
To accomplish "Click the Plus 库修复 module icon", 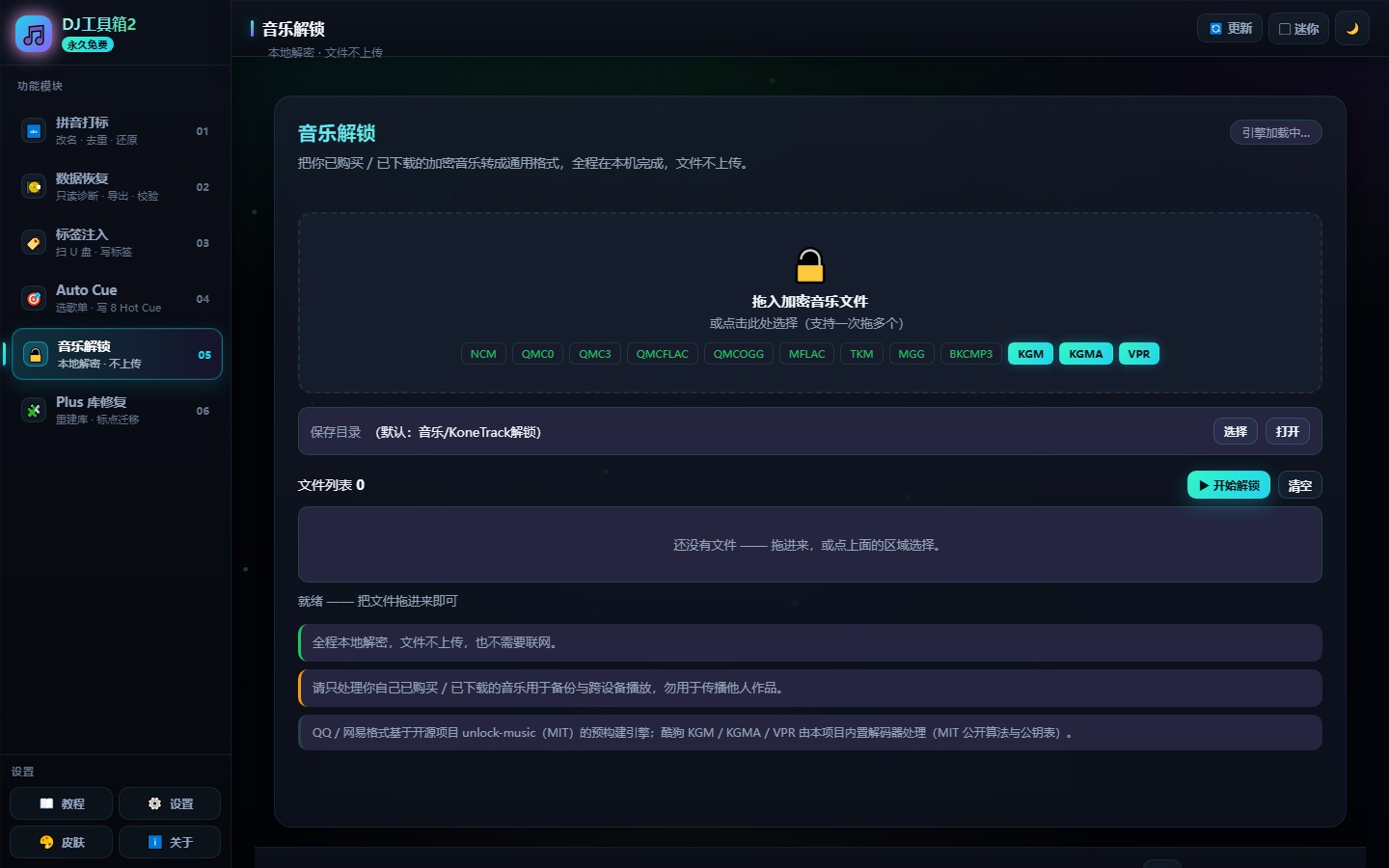I will pyautogui.click(x=34, y=410).
